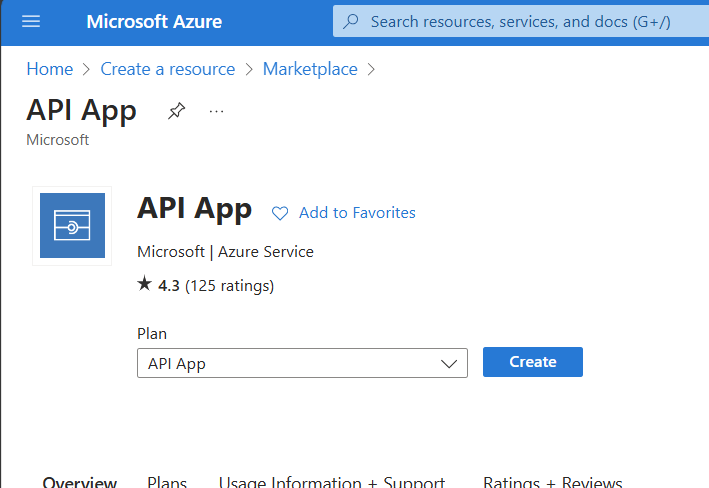709x488 pixels.
Task: Click the Microsoft | Azure Service text
Action: click(x=225, y=251)
